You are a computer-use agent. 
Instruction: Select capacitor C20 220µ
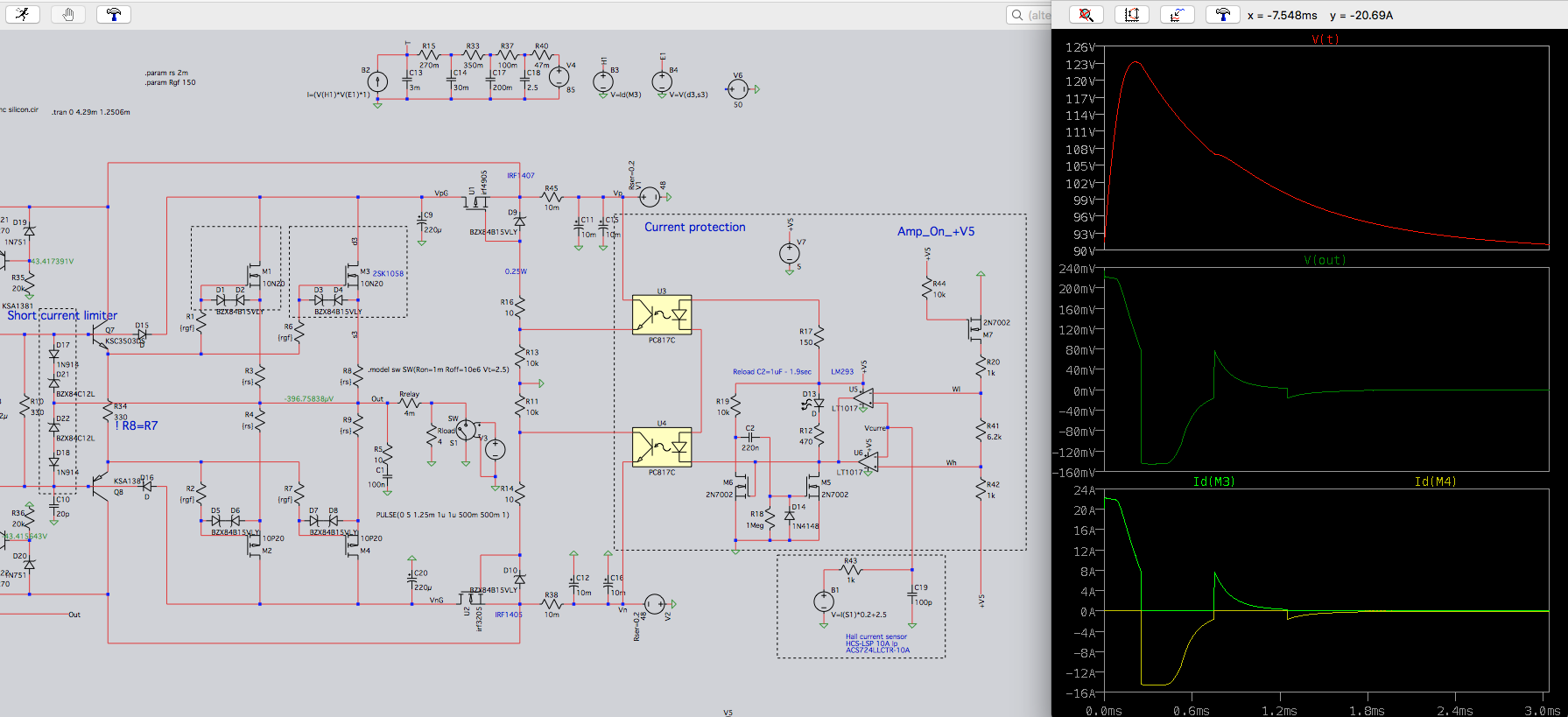(411, 578)
